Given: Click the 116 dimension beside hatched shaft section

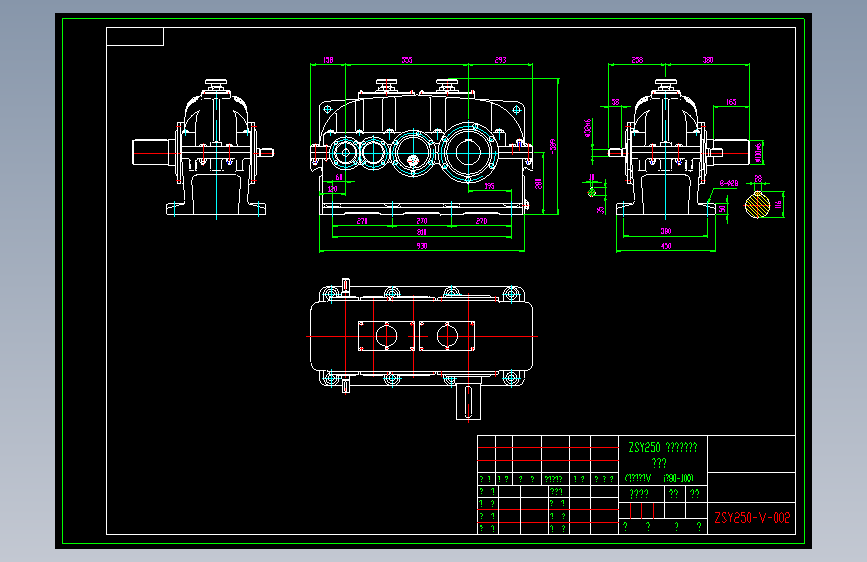Looking at the screenshot, I should (x=778, y=205).
